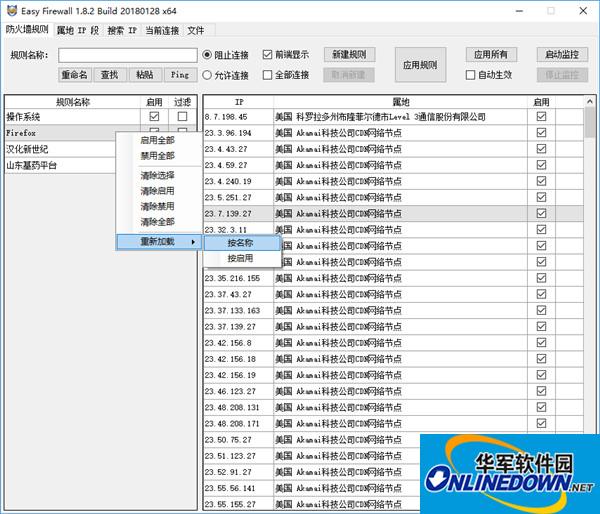Click the 新建规则 button
Viewport: 600px width, 514px height.
pyautogui.click(x=349, y=55)
